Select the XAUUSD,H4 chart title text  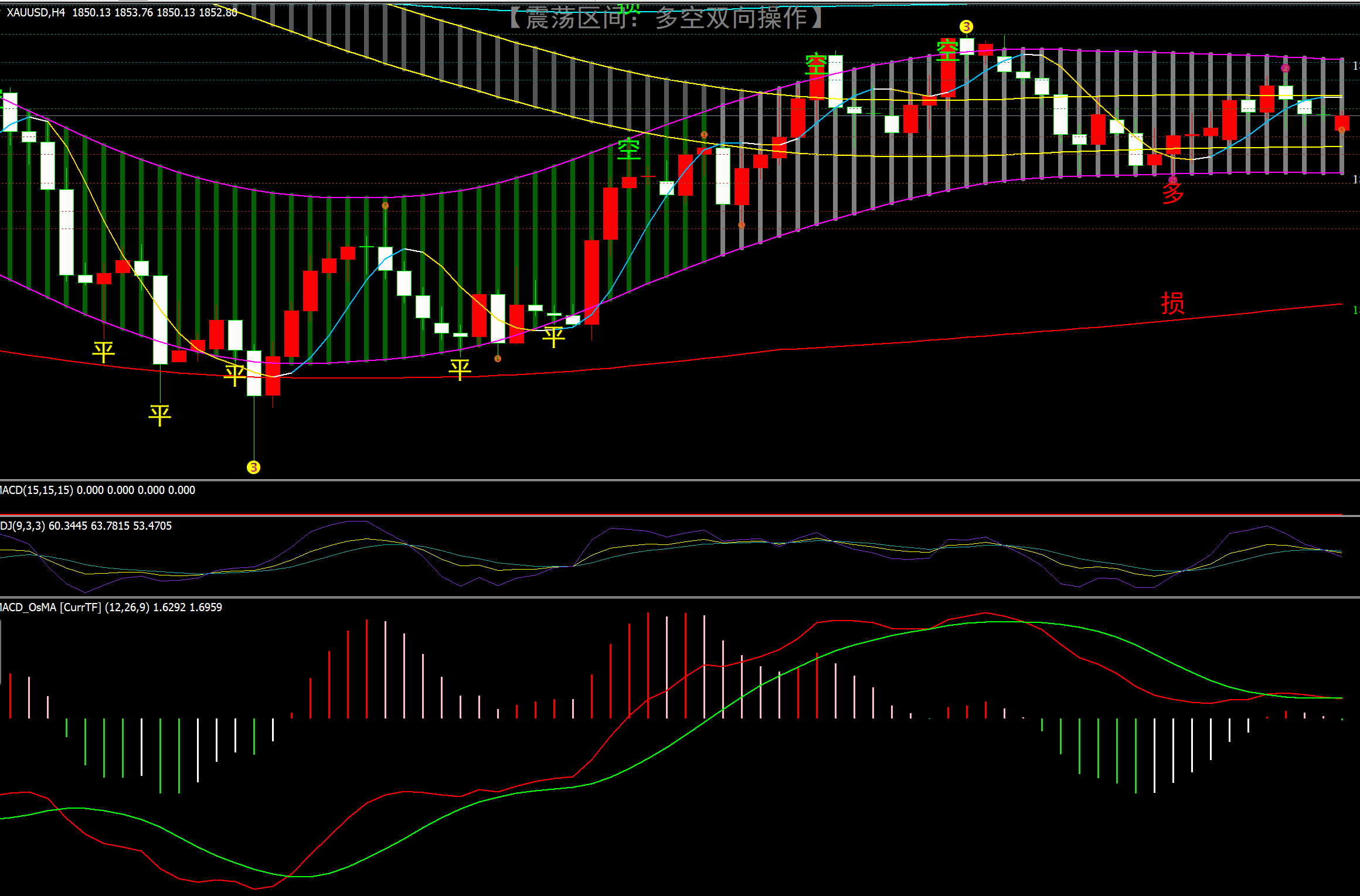[x=35, y=12]
